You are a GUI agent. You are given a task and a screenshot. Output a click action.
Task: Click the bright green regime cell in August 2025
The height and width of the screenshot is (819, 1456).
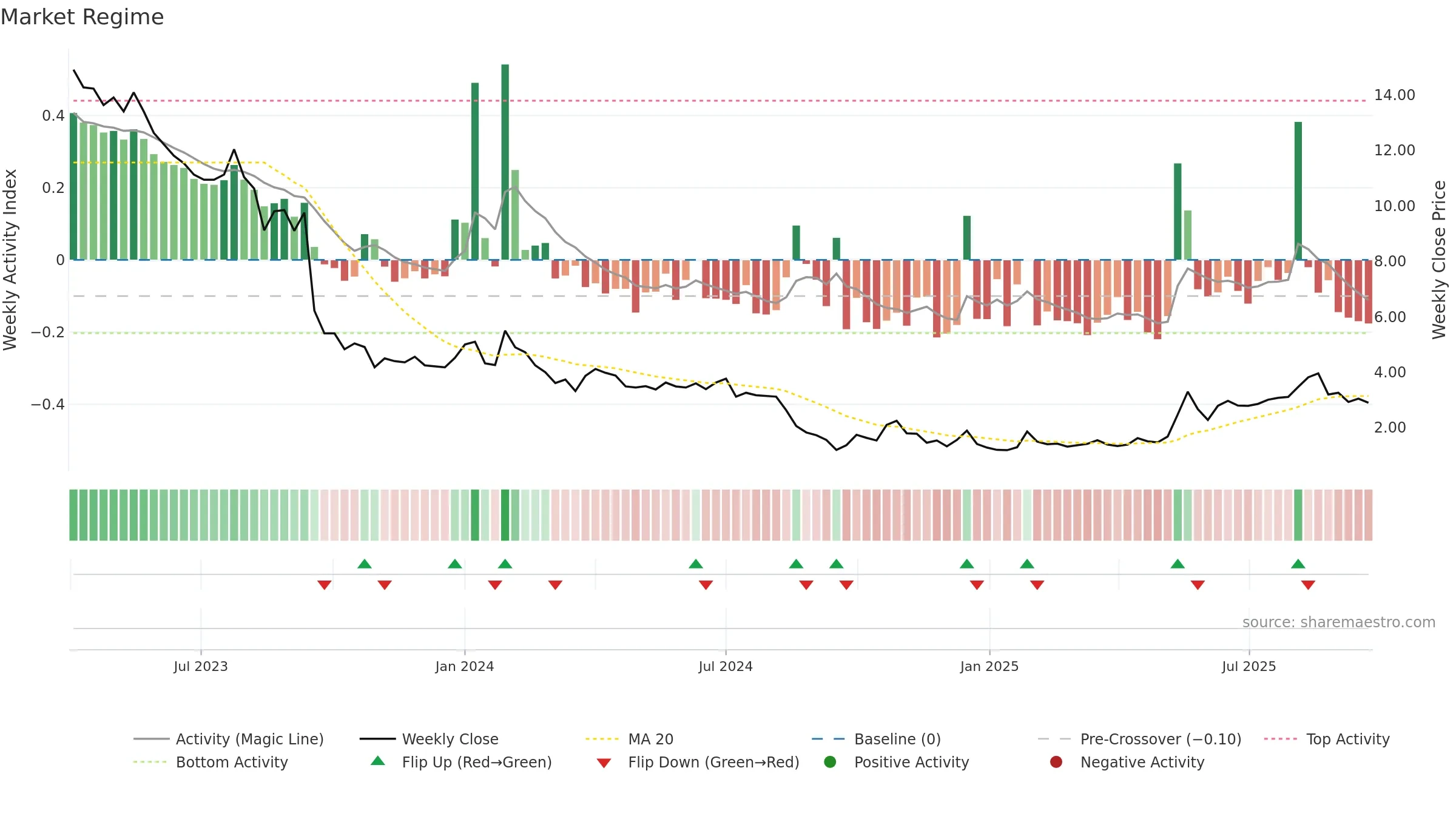[1298, 515]
